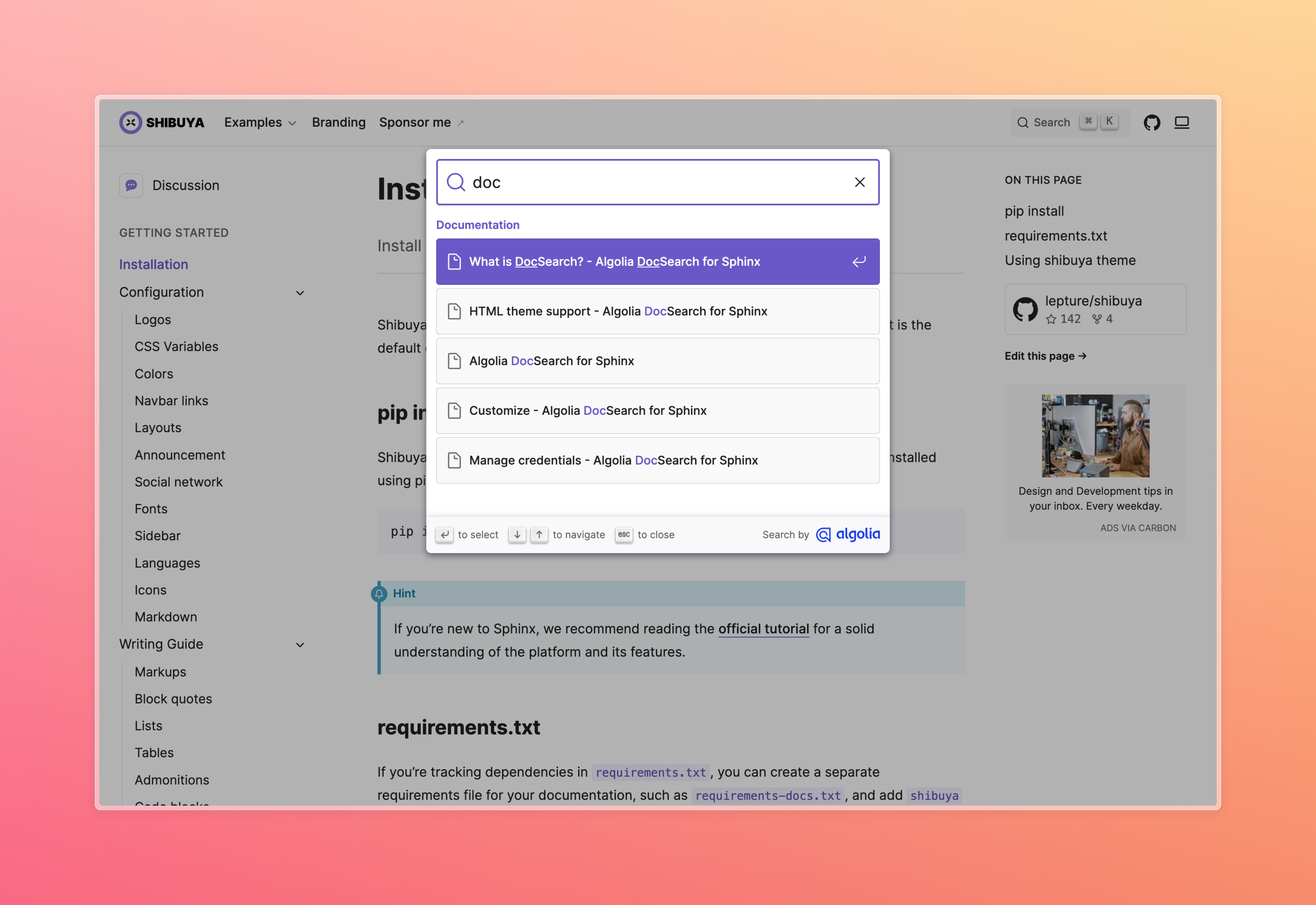
Task: Clear the search query with X
Action: click(x=860, y=182)
